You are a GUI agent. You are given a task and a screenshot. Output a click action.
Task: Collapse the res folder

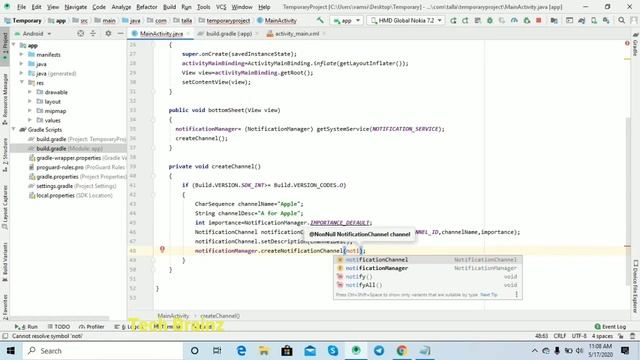click(21, 82)
